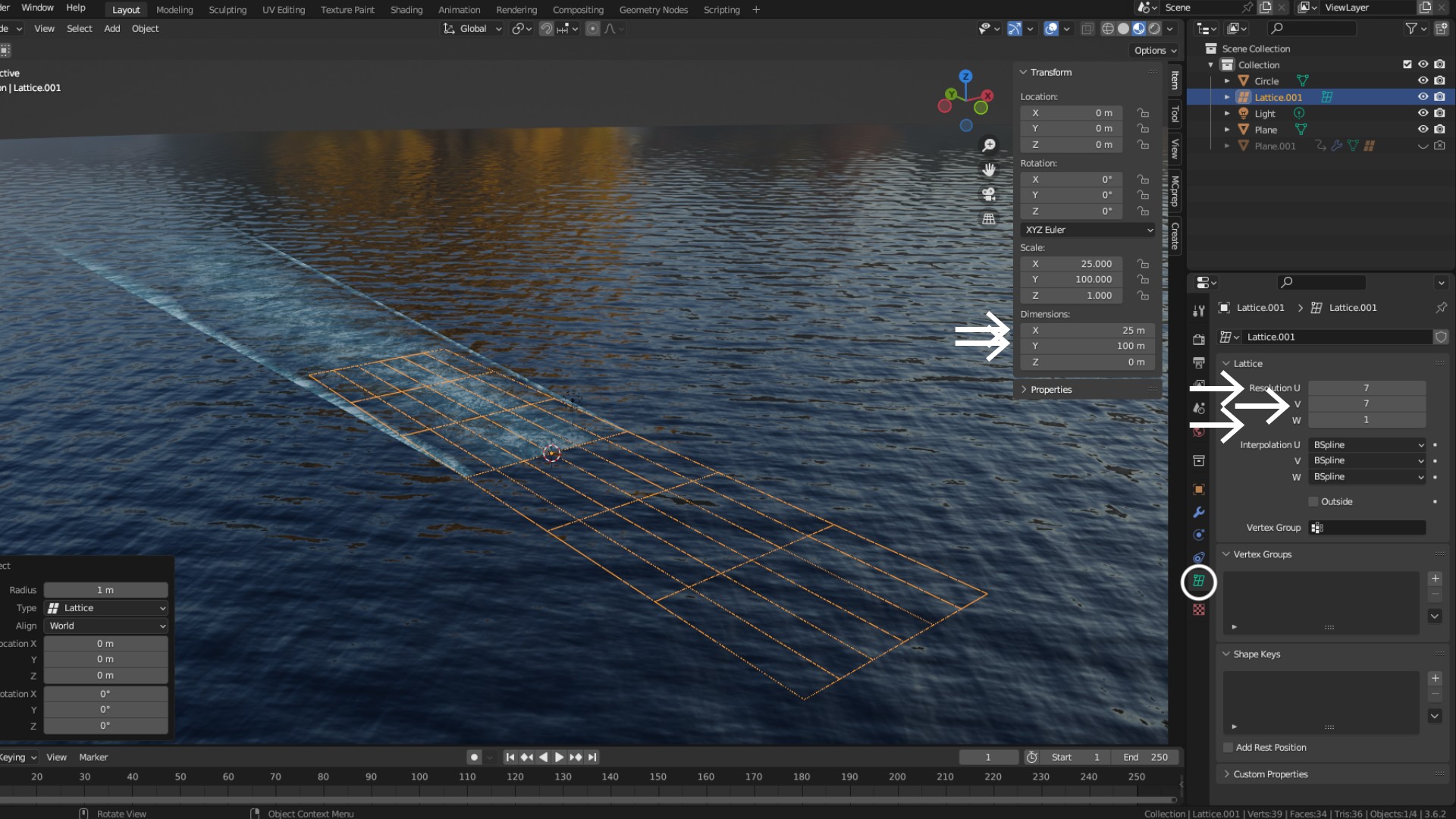This screenshot has height=819, width=1456.
Task: Expand the Custom Properties panel
Action: (x=1270, y=774)
